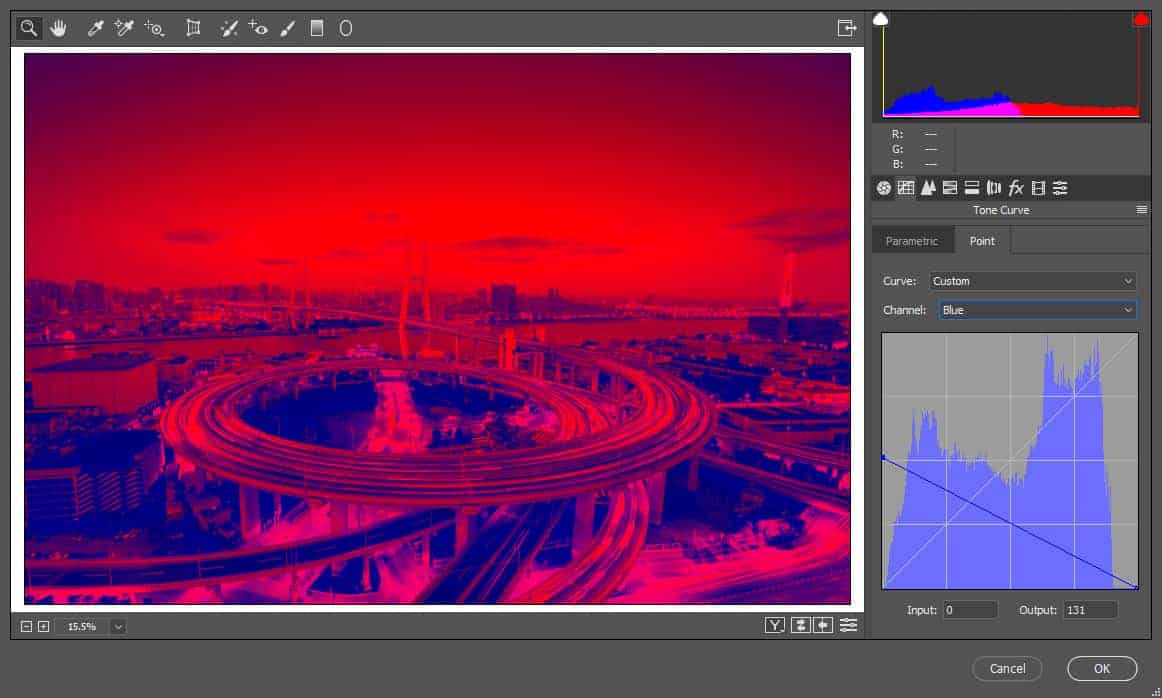The height and width of the screenshot is (698, 1162).
Task: Select the Adjustment Brush tool
Action: point(288,28)
